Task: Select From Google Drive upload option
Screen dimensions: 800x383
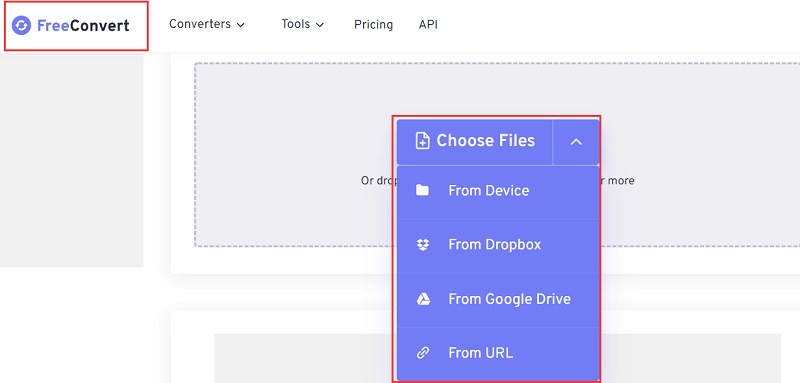Action: pyautogui.click(x=497, y=299)
